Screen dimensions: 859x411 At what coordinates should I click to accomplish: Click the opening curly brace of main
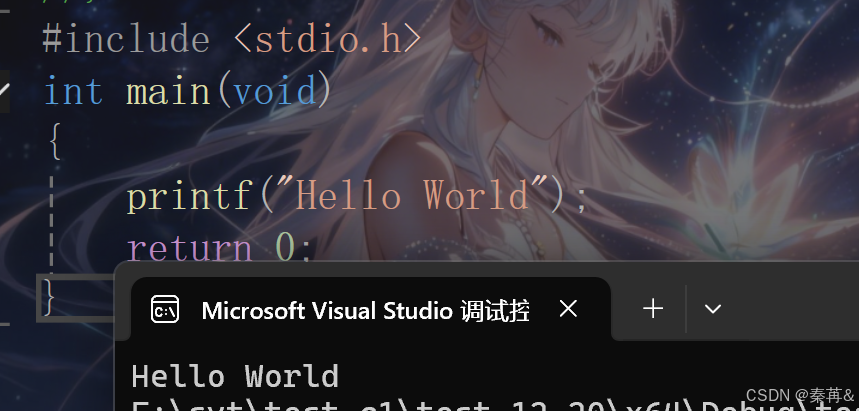point(55,142)
